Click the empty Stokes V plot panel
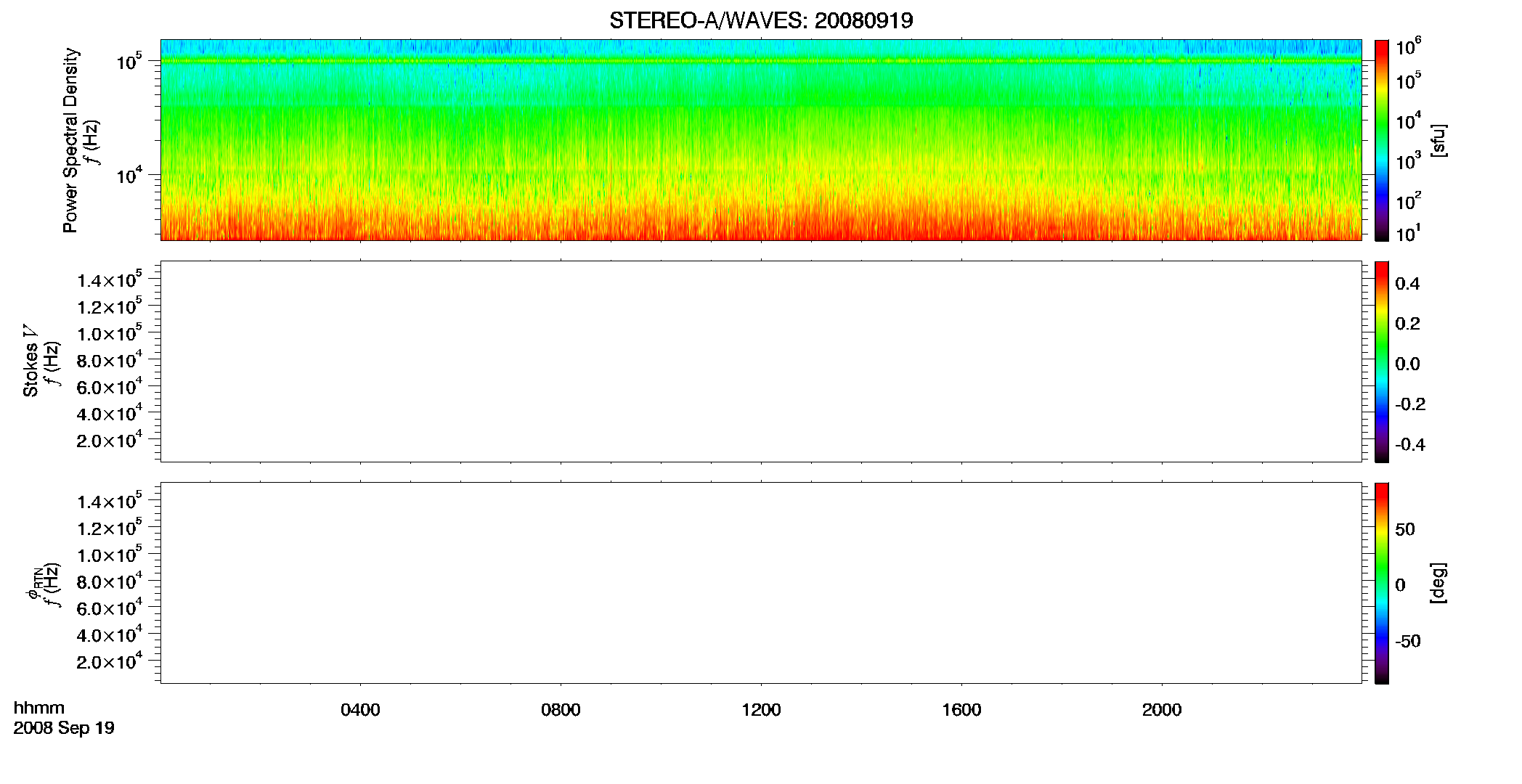 coord(761,361)
